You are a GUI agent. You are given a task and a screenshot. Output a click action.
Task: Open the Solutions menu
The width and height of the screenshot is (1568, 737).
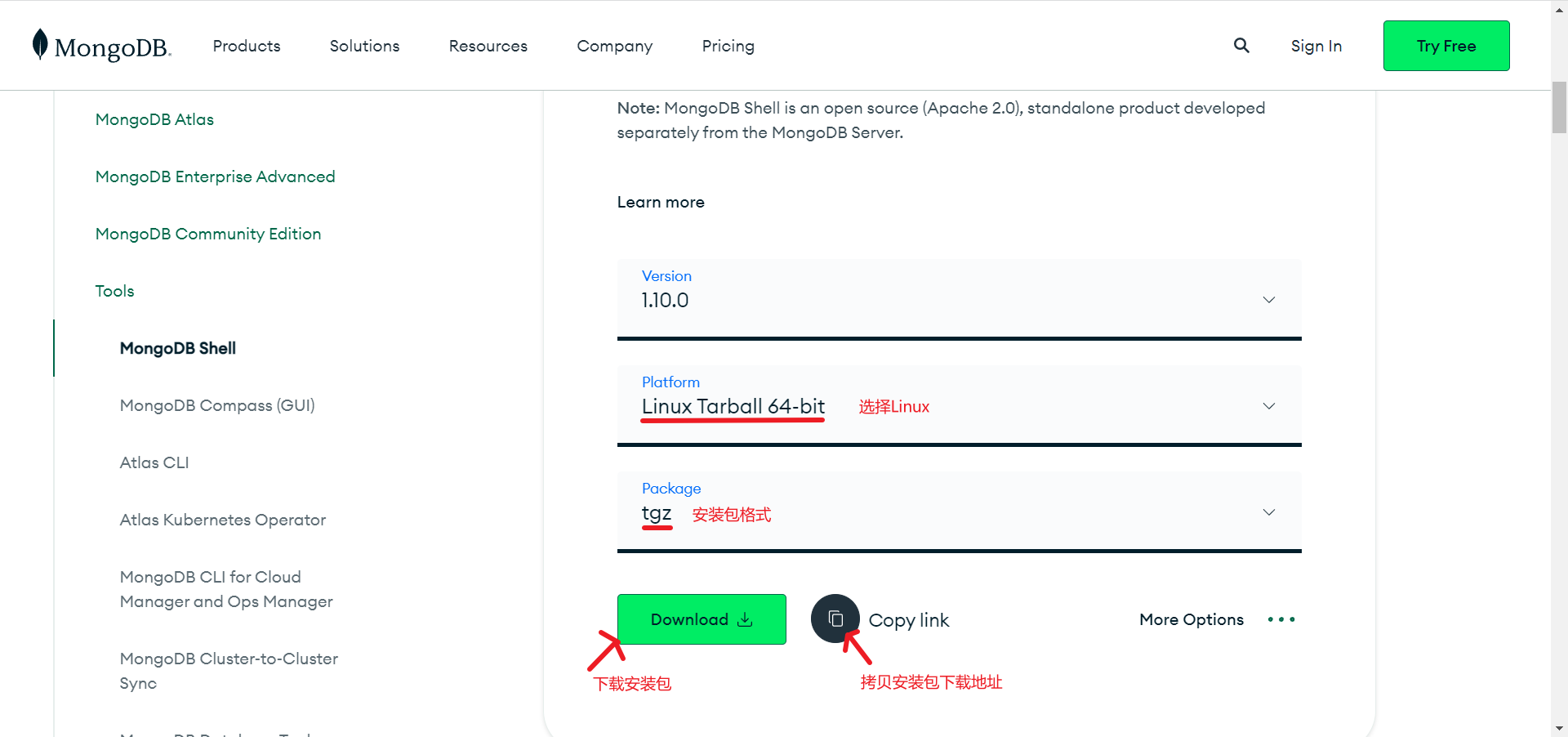364,46
